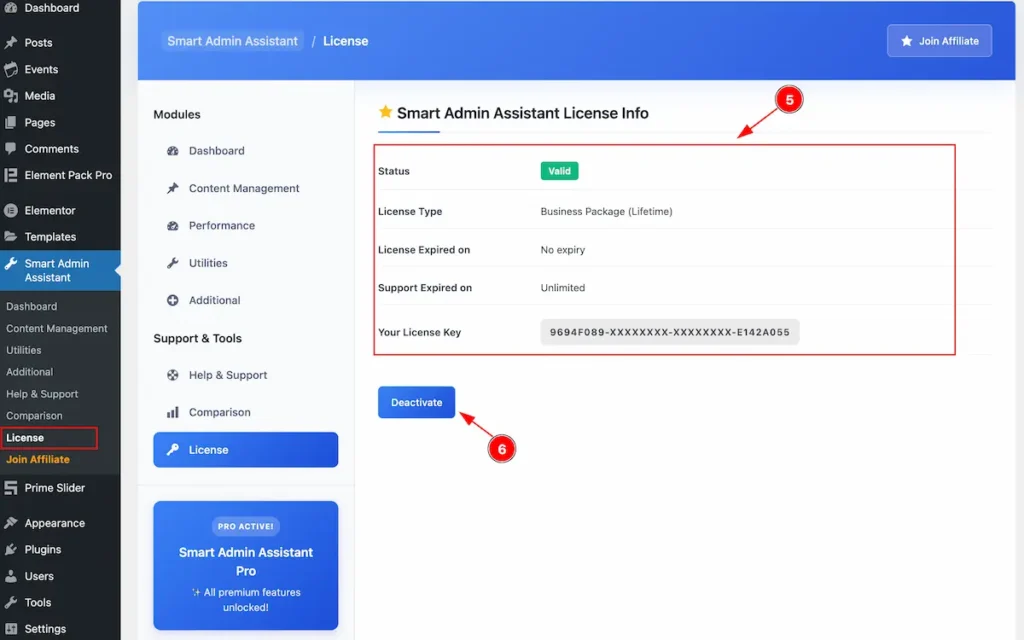Click the Posts pin icon

click(10, 42)
